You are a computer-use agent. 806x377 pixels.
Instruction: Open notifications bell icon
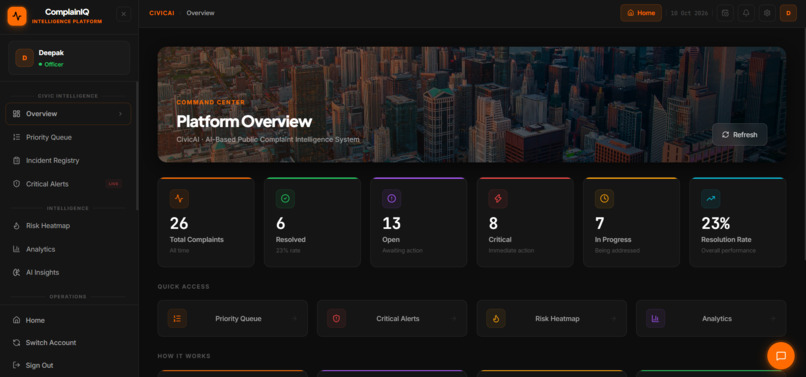pos(746,13)
